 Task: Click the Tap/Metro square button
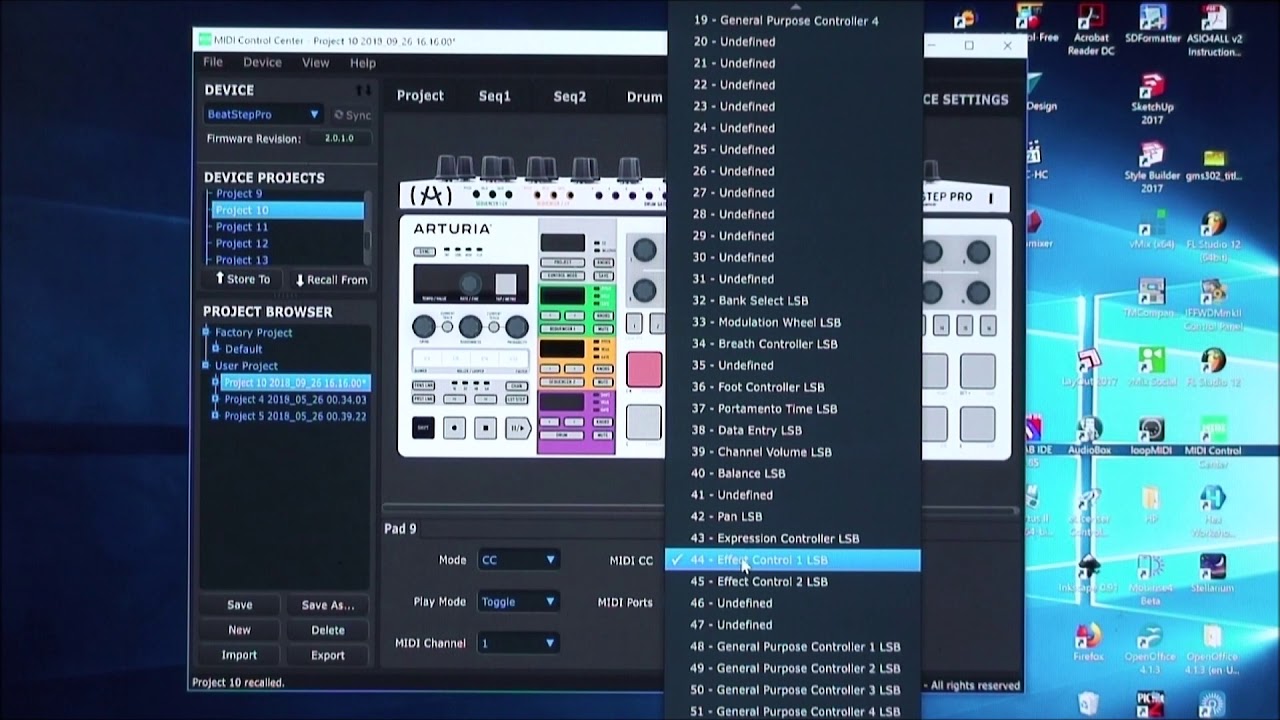tap(506, 284)
